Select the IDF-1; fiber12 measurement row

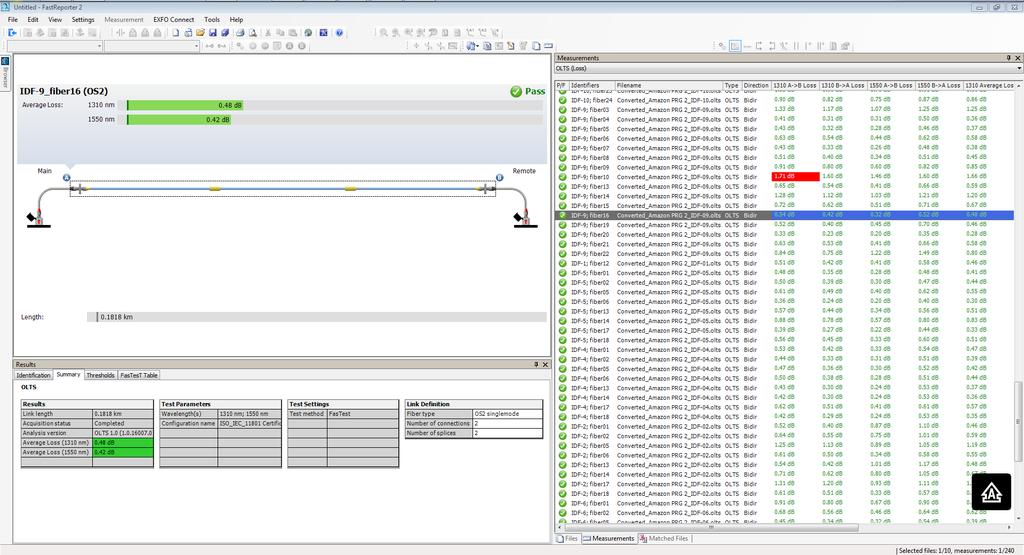click(x=784, y=263)
